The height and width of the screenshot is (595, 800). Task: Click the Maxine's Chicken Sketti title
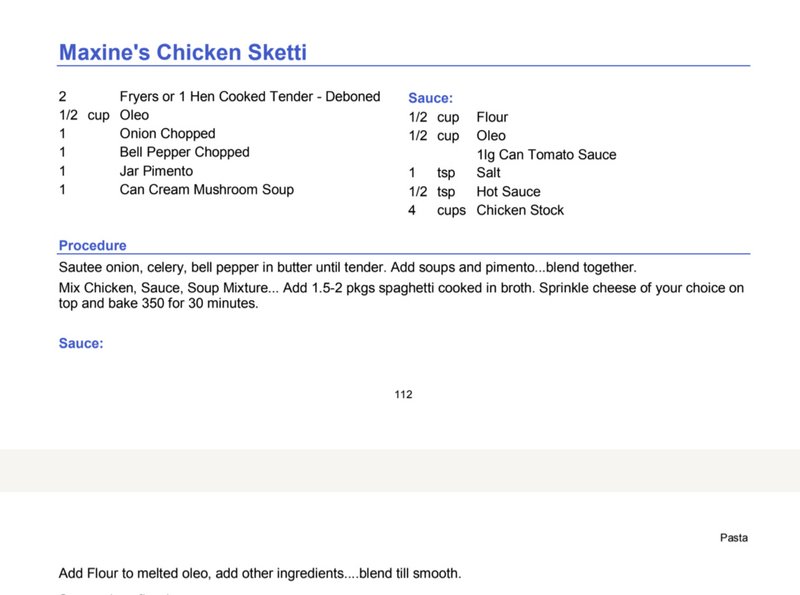click(x=183, y=53)
